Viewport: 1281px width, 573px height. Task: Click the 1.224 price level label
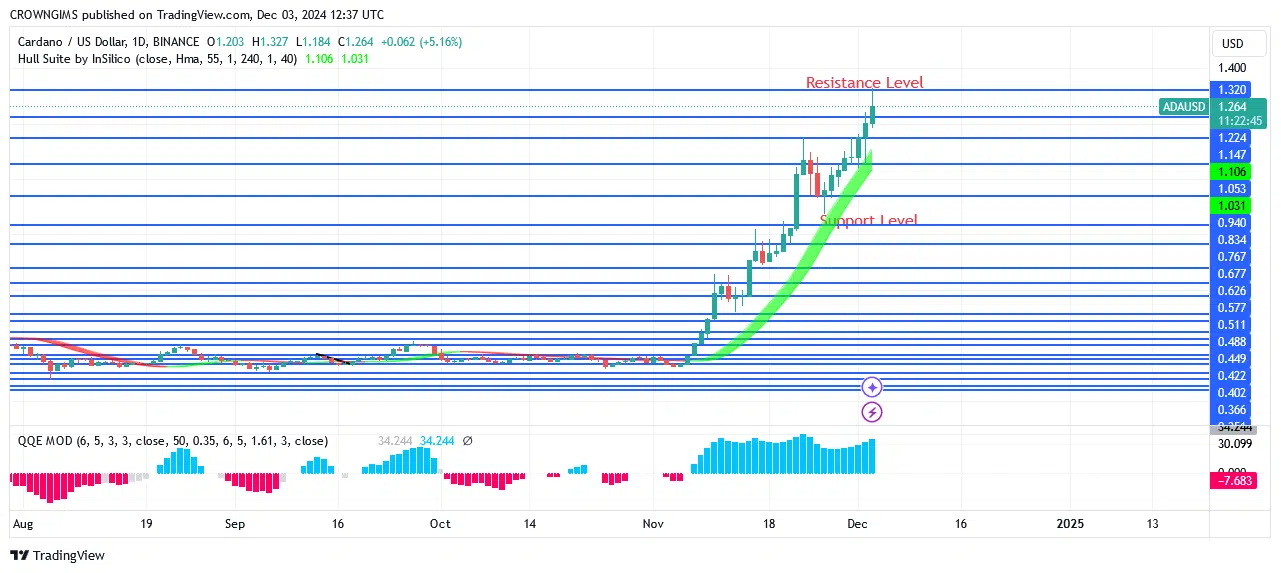click(1232, 138)
